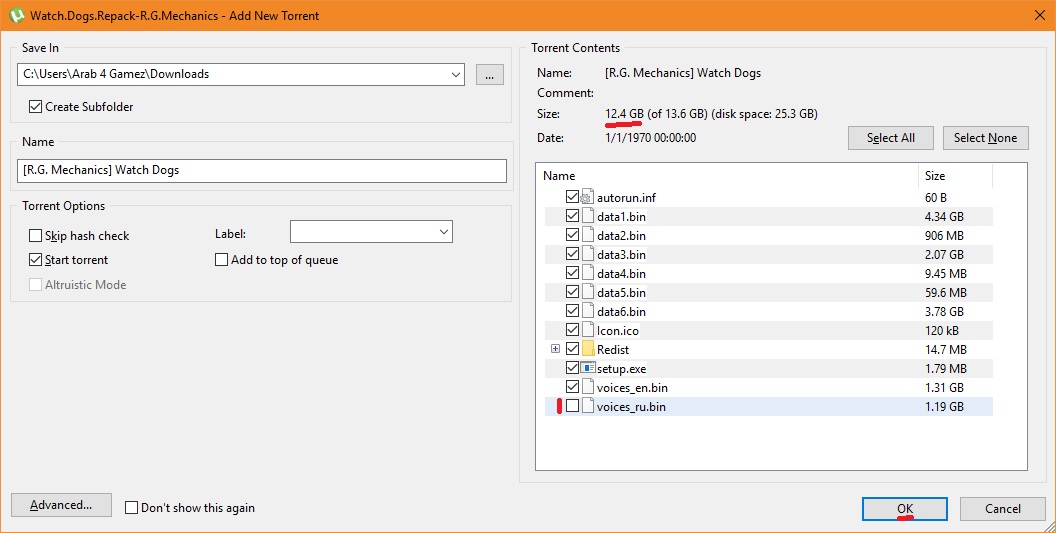Click the voices_en.bin file icon

[588, 388]
